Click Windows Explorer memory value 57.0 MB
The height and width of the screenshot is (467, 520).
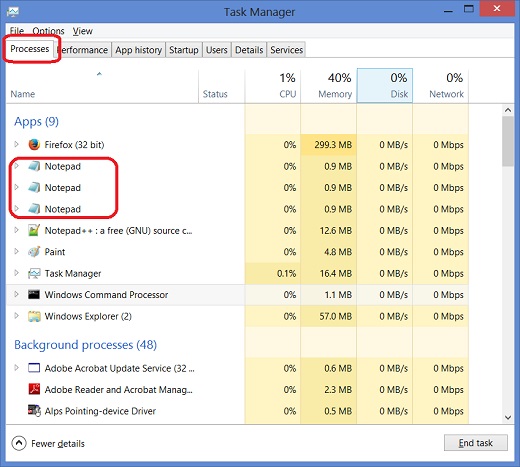[x=336, y=316]
